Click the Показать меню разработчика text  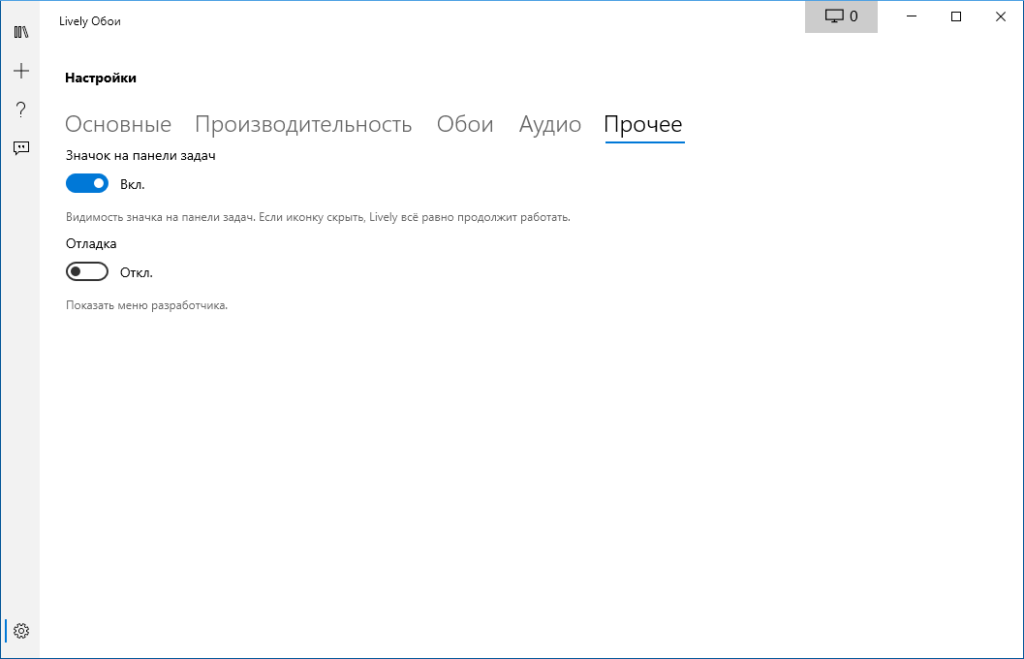(x=146, y=304)
